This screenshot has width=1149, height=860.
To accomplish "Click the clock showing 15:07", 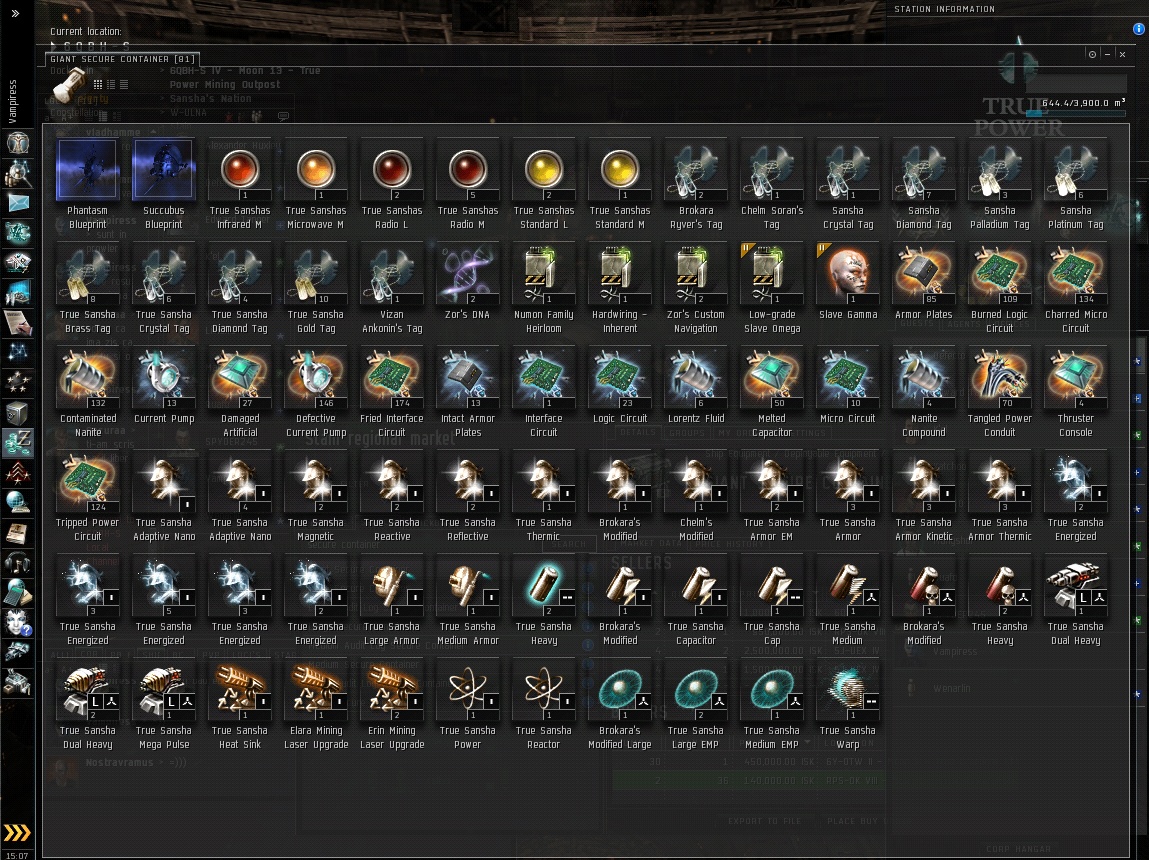I will [x=17, y=855].
